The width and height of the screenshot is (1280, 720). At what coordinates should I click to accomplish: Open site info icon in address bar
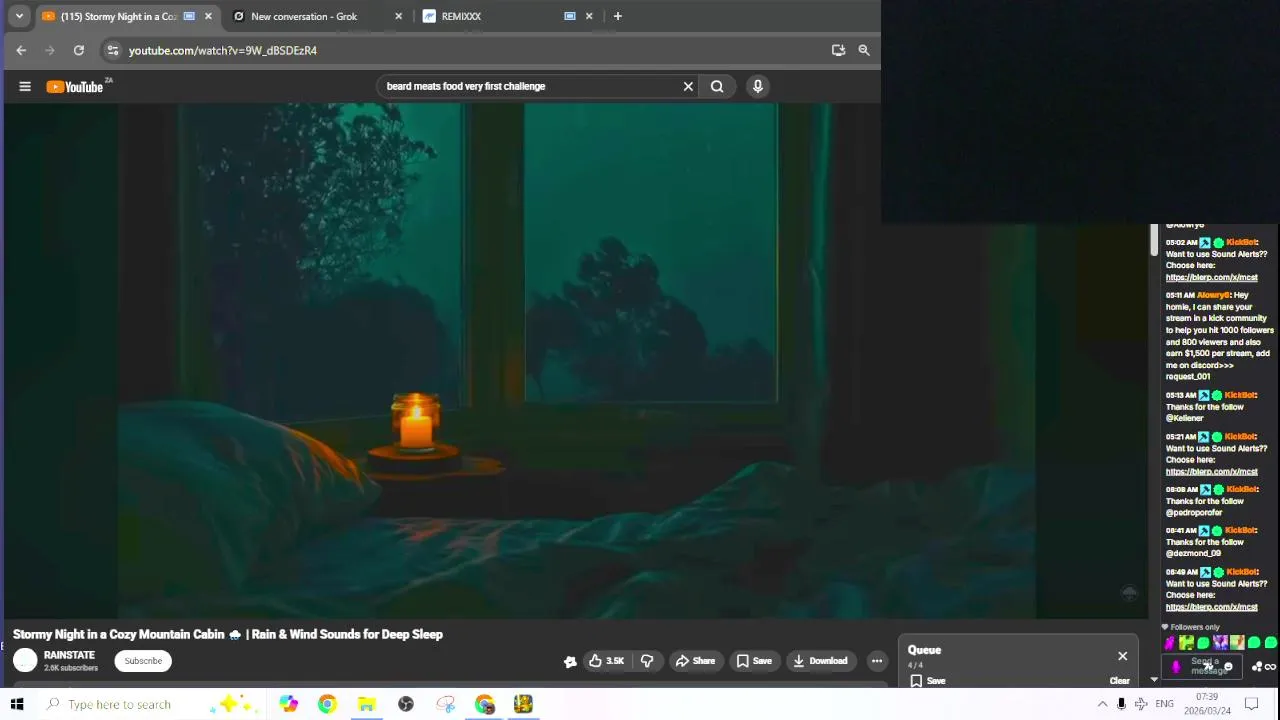pyautogui.click(x=113, y=50)
